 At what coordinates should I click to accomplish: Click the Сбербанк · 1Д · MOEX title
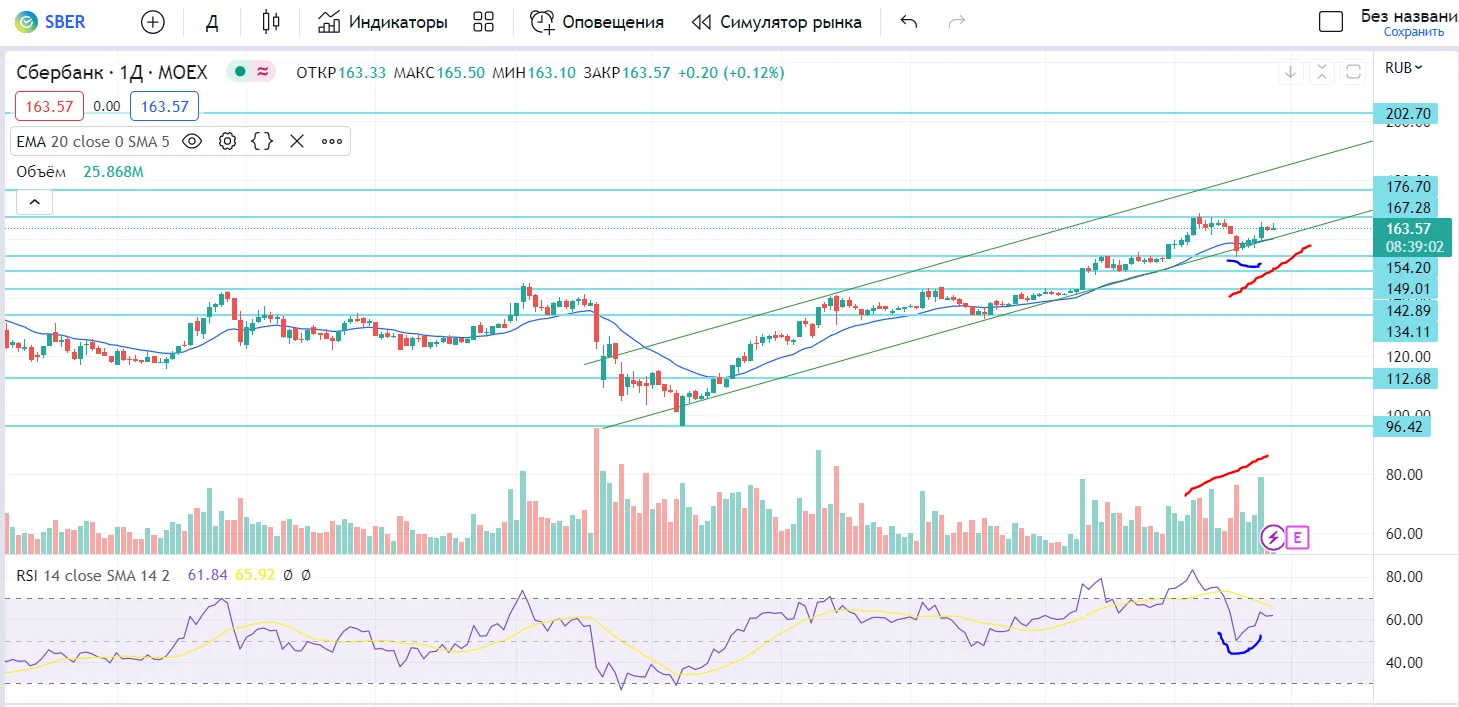click(112, 72)
